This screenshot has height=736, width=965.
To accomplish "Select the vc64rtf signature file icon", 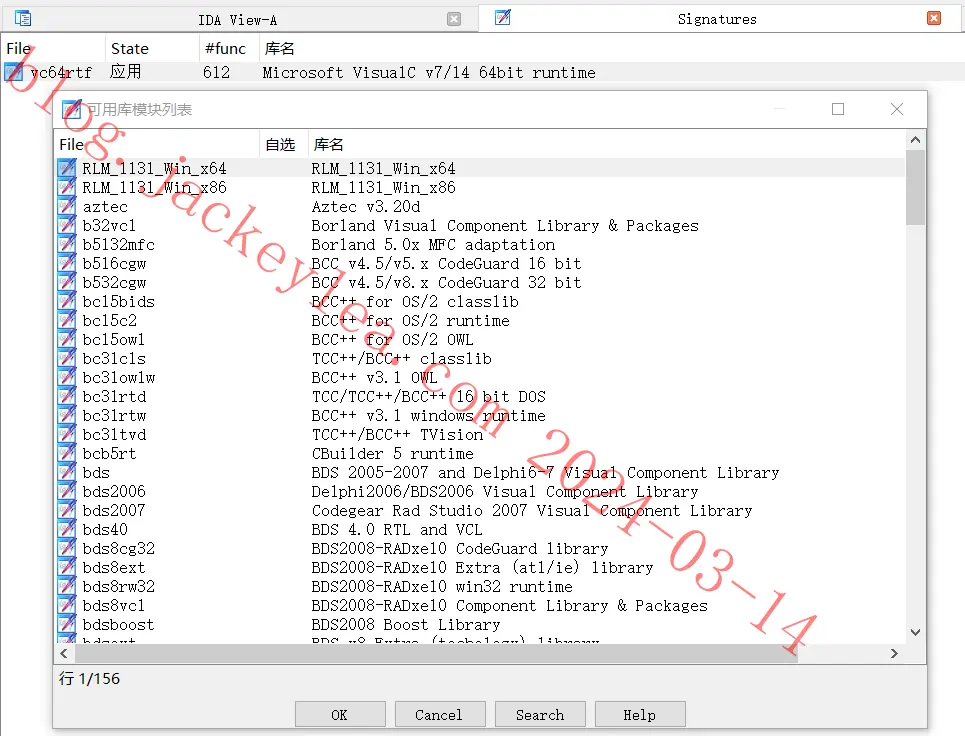I will click(x=14, y=73).
